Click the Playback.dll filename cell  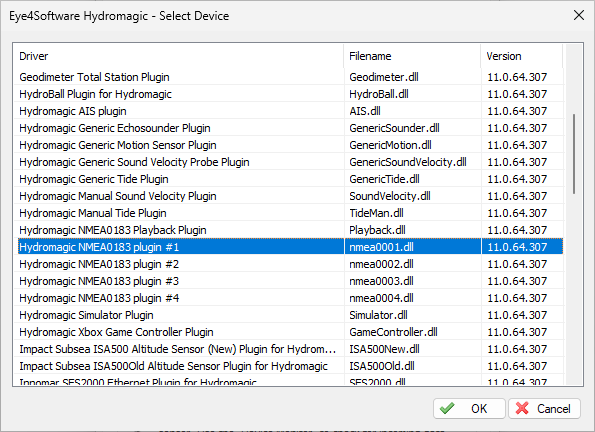(413, 230)
